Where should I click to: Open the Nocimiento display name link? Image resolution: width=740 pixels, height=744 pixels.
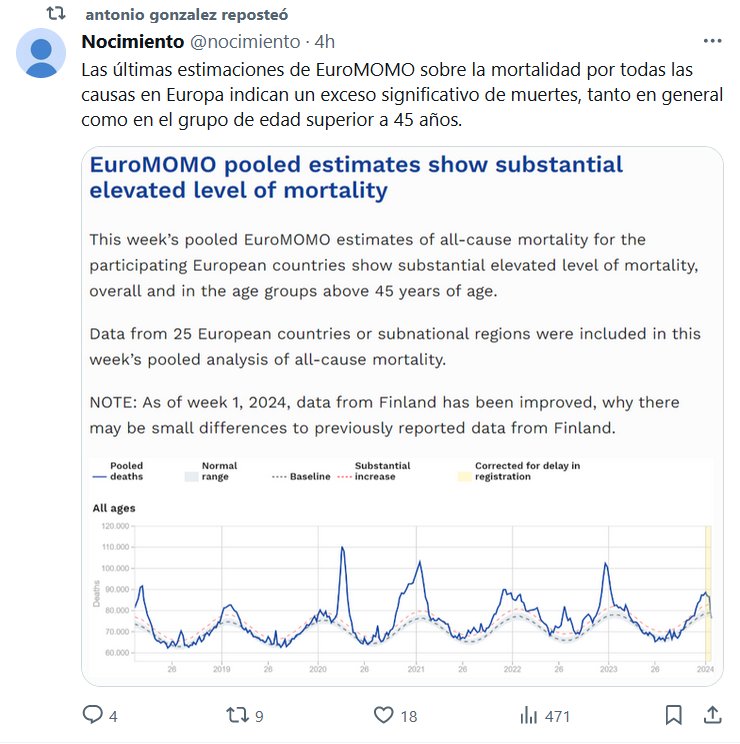pyautogui.click(x=132, y=41)
